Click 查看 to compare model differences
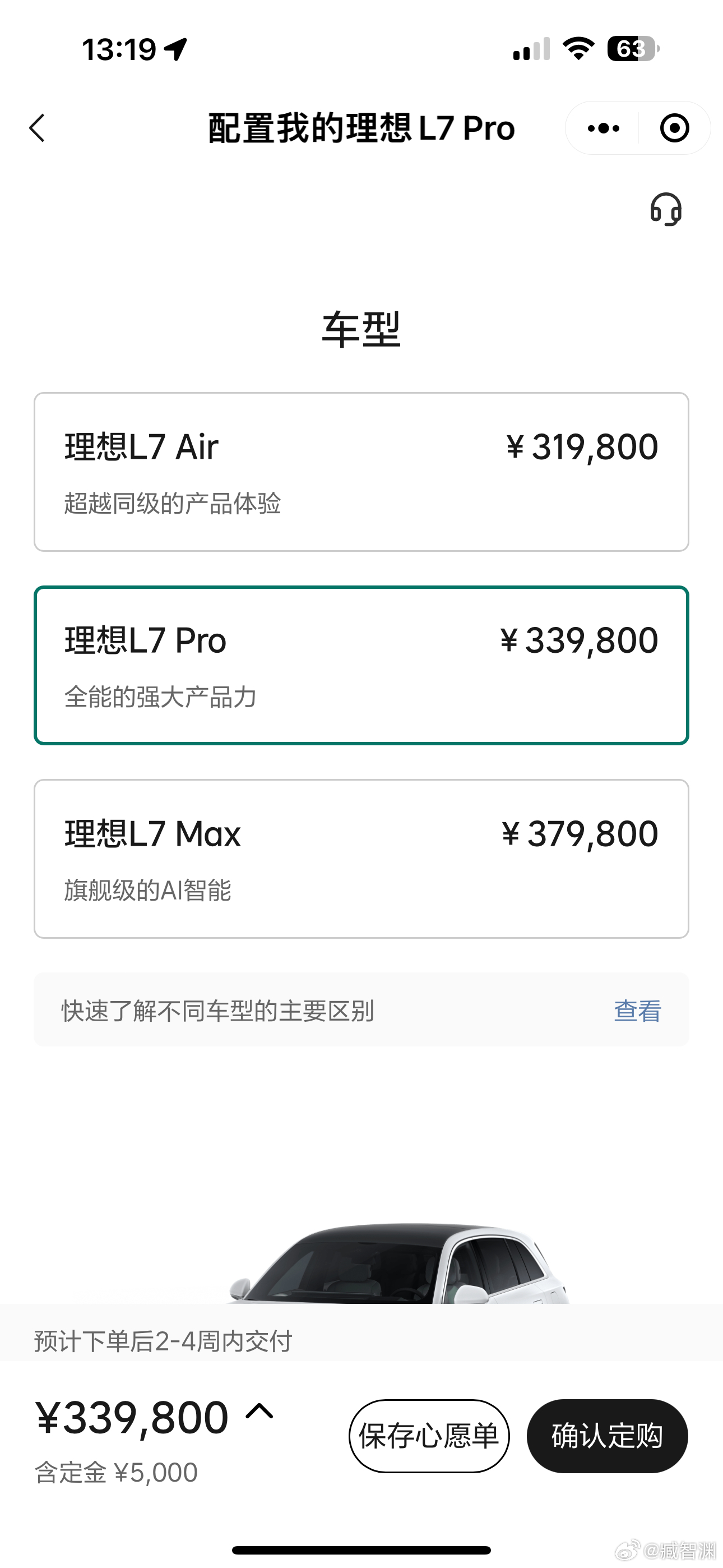This screenshot has height=1568, width=723. click(x=637, y=1011)
